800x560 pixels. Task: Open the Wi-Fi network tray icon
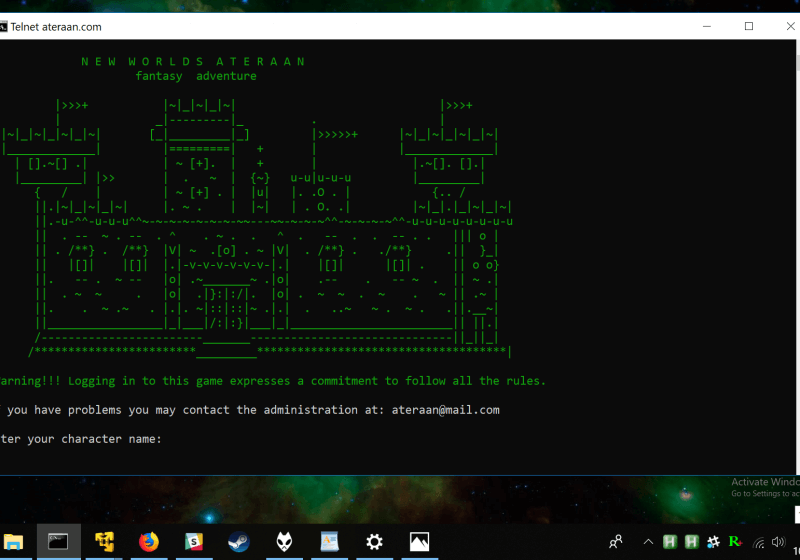coord(759,543)
